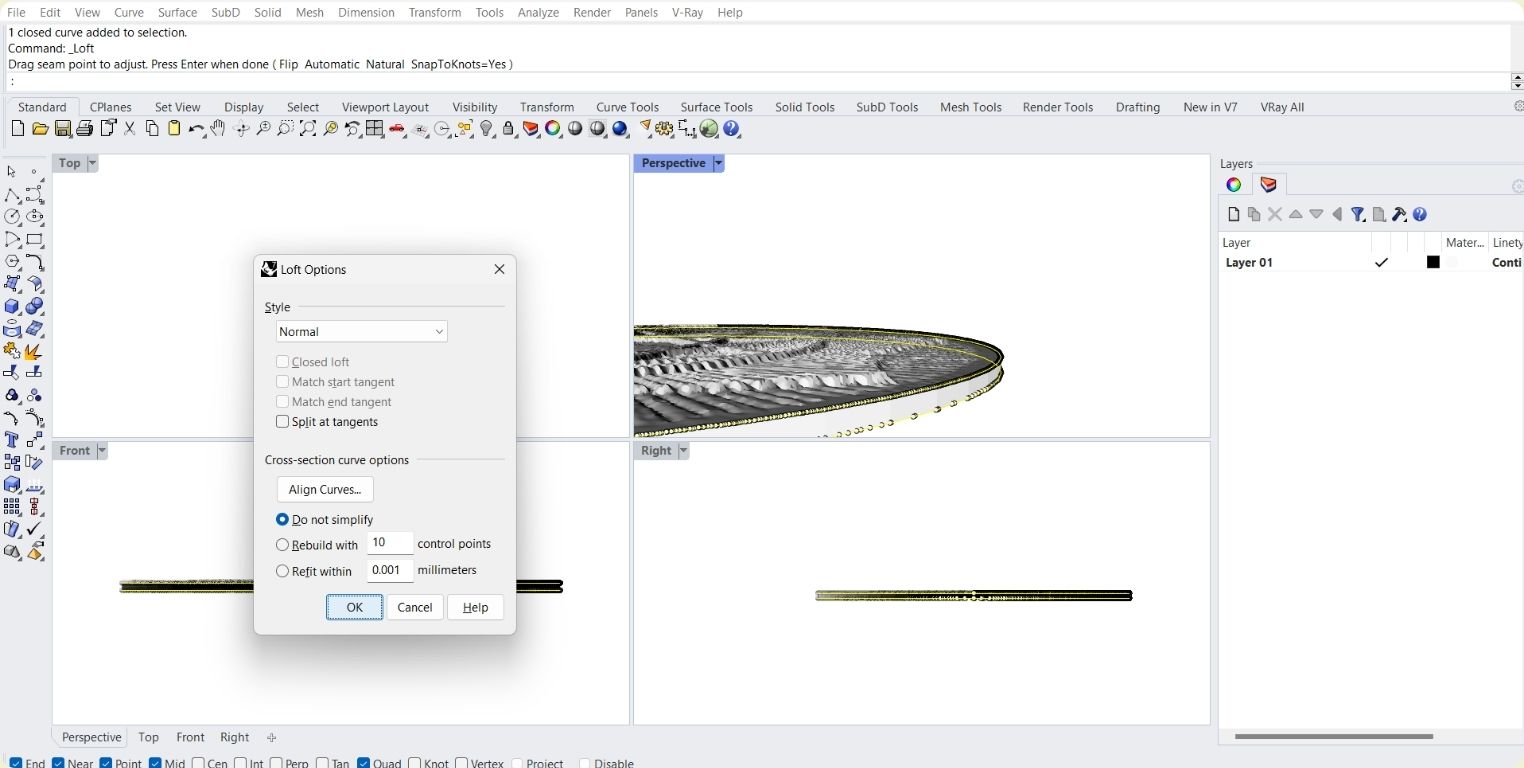This screenshot has height=768, width=1524.
Task: Enable the Cen osnap checkbox
Action: [197, 763]
